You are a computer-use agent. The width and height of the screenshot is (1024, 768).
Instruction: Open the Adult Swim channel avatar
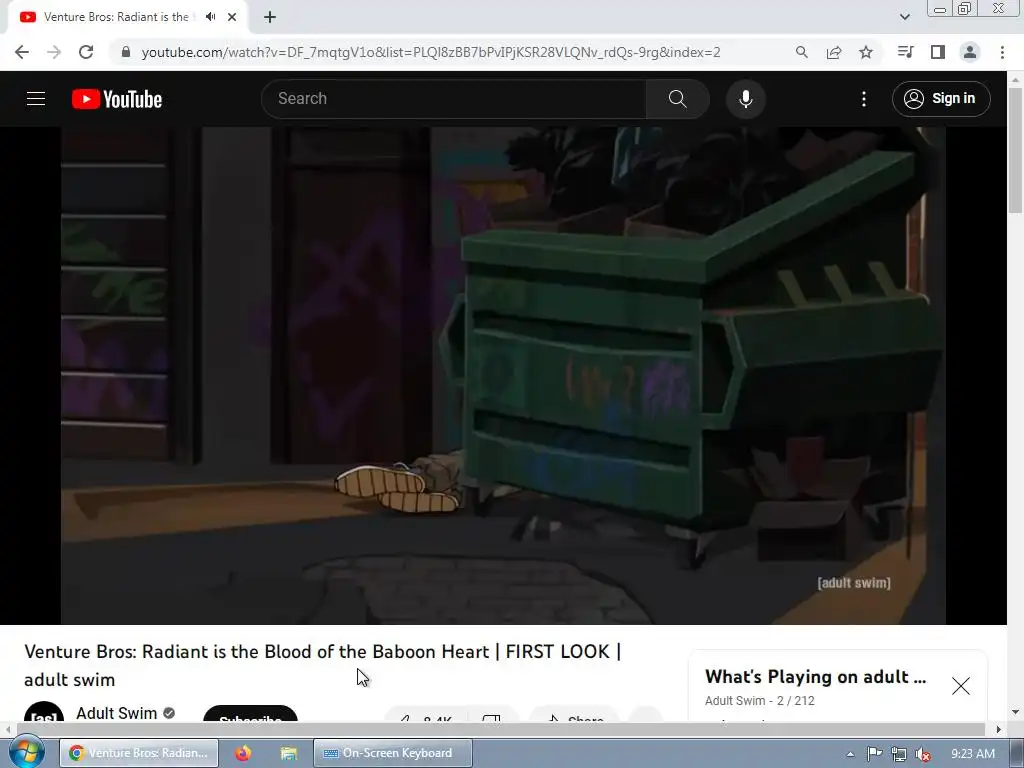pyautogui.click(x=44, y=712)
